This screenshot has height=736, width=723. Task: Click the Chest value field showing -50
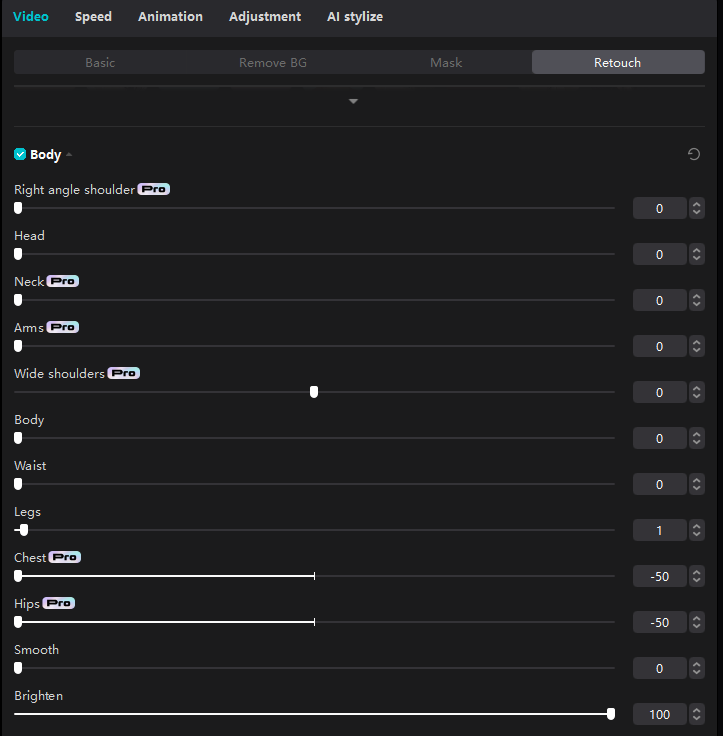660,576
